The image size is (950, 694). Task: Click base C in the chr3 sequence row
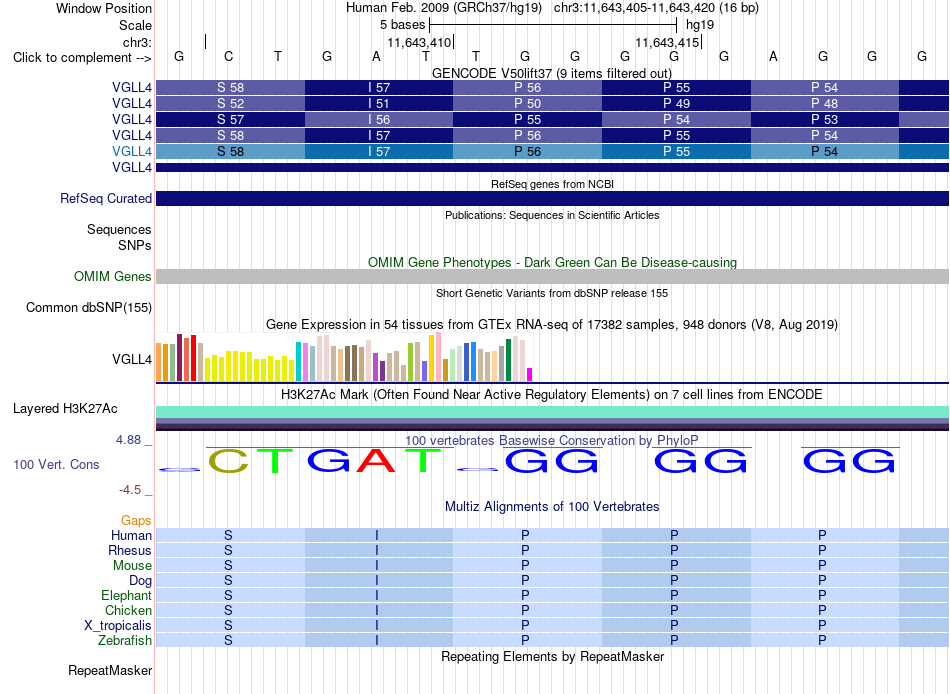pos(228,56)
